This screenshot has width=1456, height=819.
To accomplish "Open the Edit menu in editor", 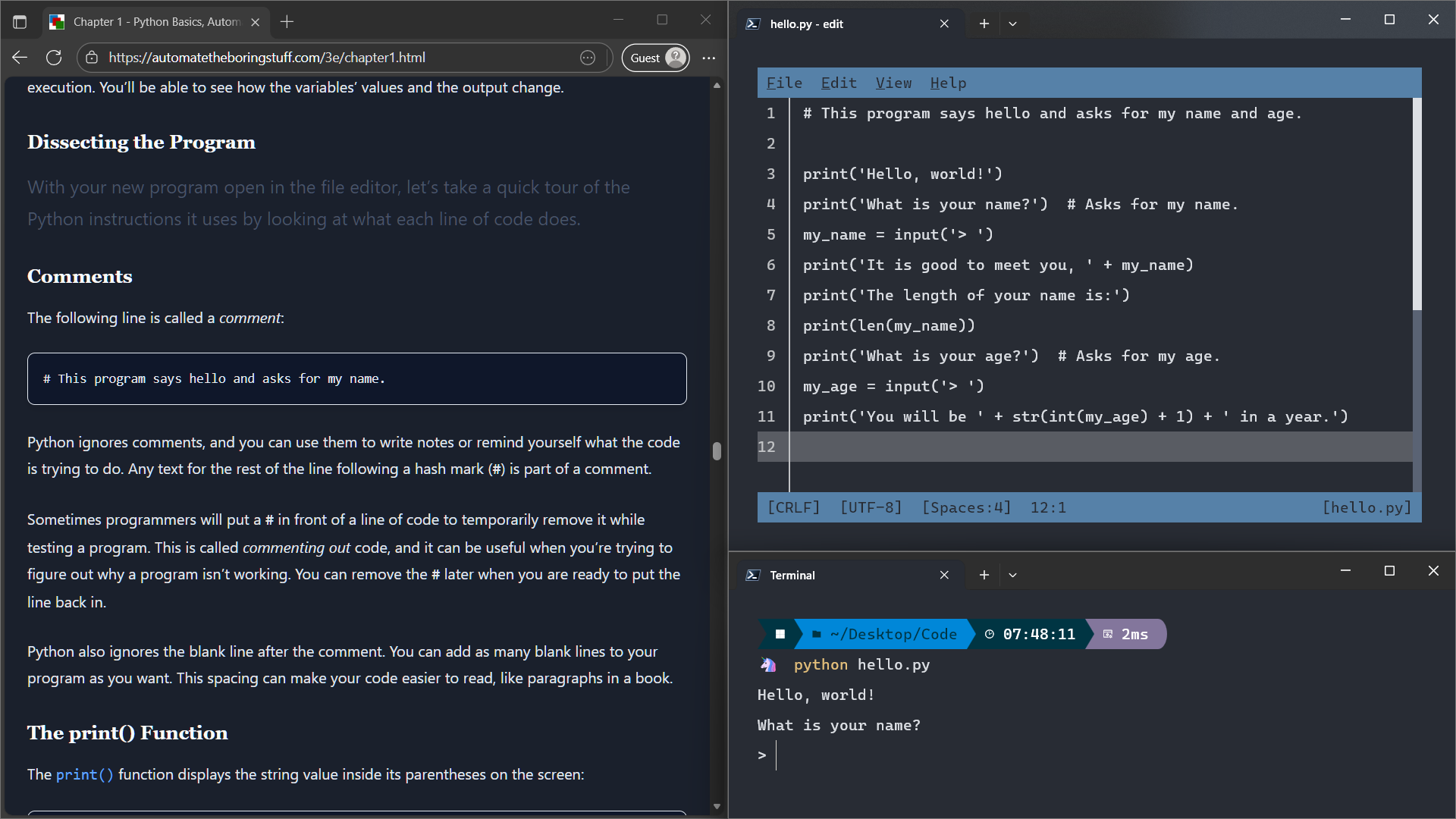I will tap(839, 83).
